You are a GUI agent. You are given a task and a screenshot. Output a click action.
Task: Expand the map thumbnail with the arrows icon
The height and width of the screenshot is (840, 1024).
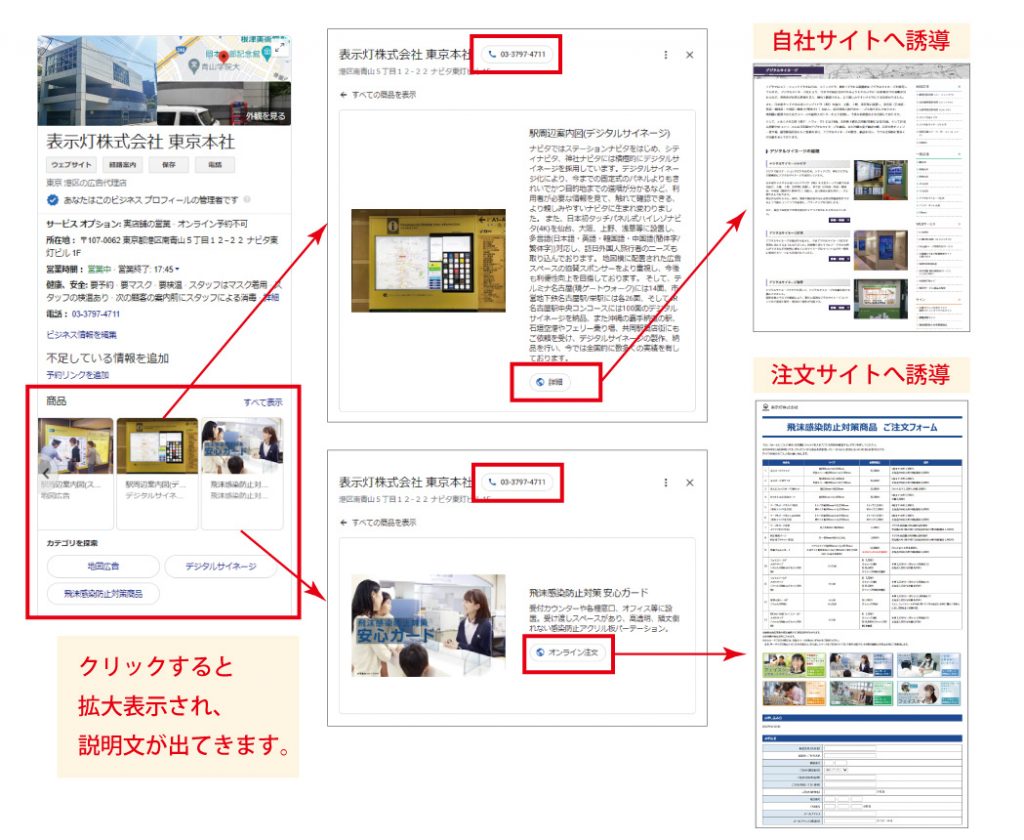(x=281, y=46)
